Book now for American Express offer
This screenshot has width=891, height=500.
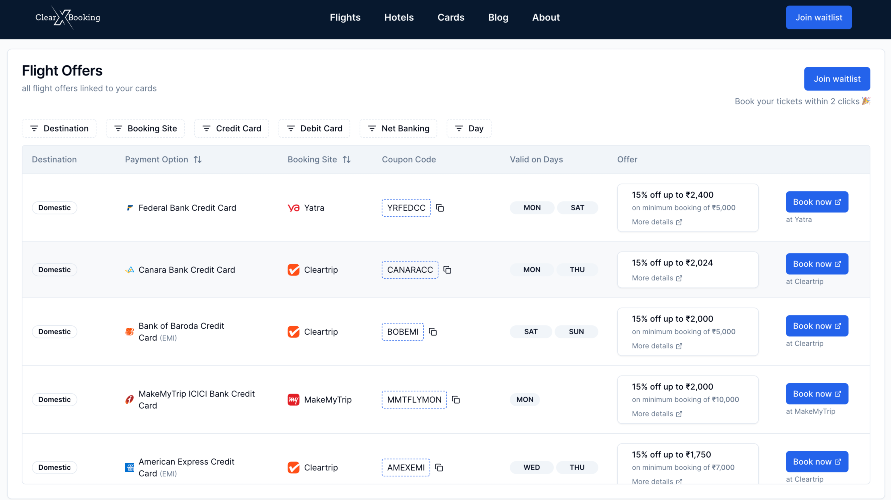pos(817,461)
